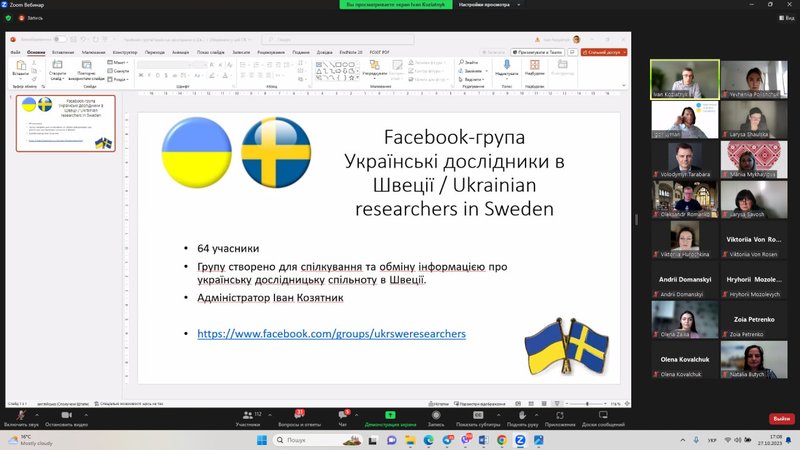Screen dimensions: 800x450
Task: Open View Settings (Настройки просмотра) dropdown
Action: pyautogui.click(x=489, y=5)
